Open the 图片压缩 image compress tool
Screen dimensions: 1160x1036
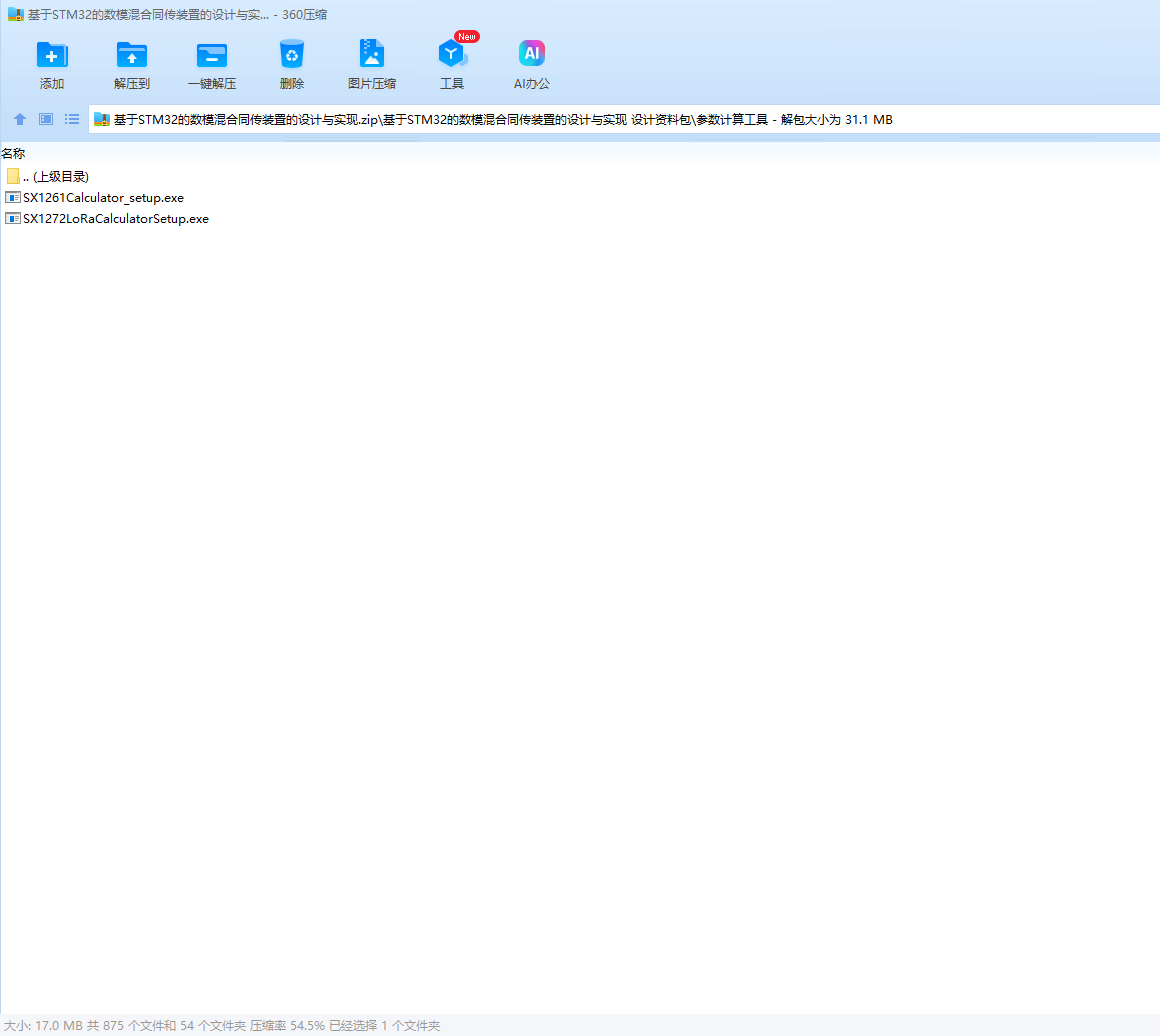[371, 54]
